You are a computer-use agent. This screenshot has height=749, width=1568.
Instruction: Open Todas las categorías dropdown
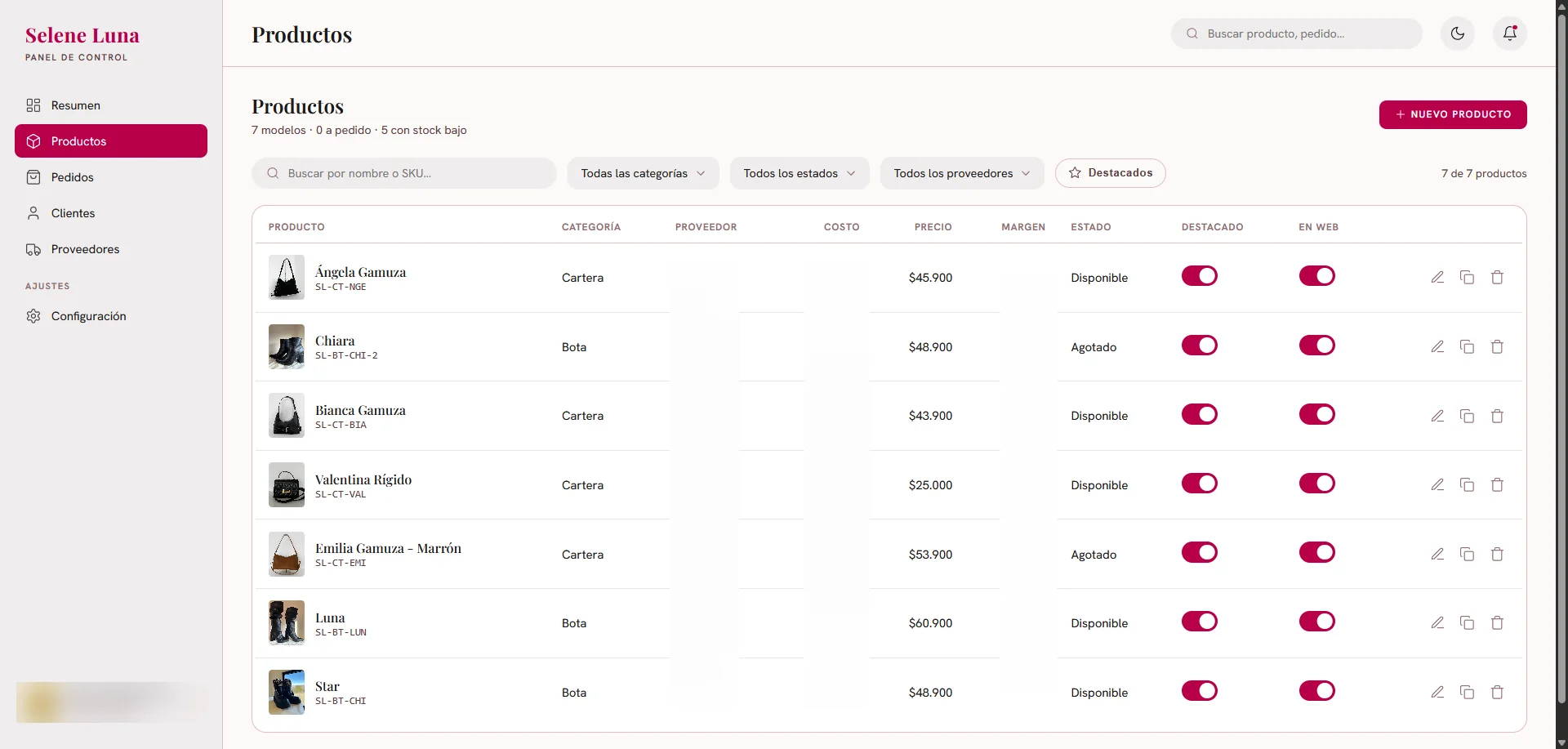tap(643, 173)
